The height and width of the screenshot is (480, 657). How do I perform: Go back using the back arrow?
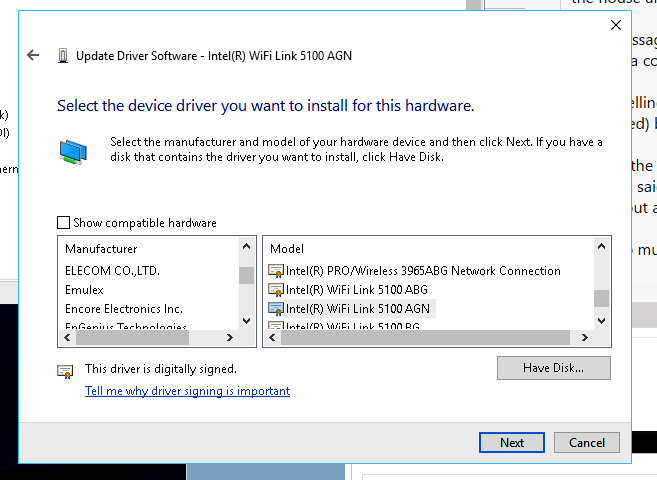pos(33,55)
